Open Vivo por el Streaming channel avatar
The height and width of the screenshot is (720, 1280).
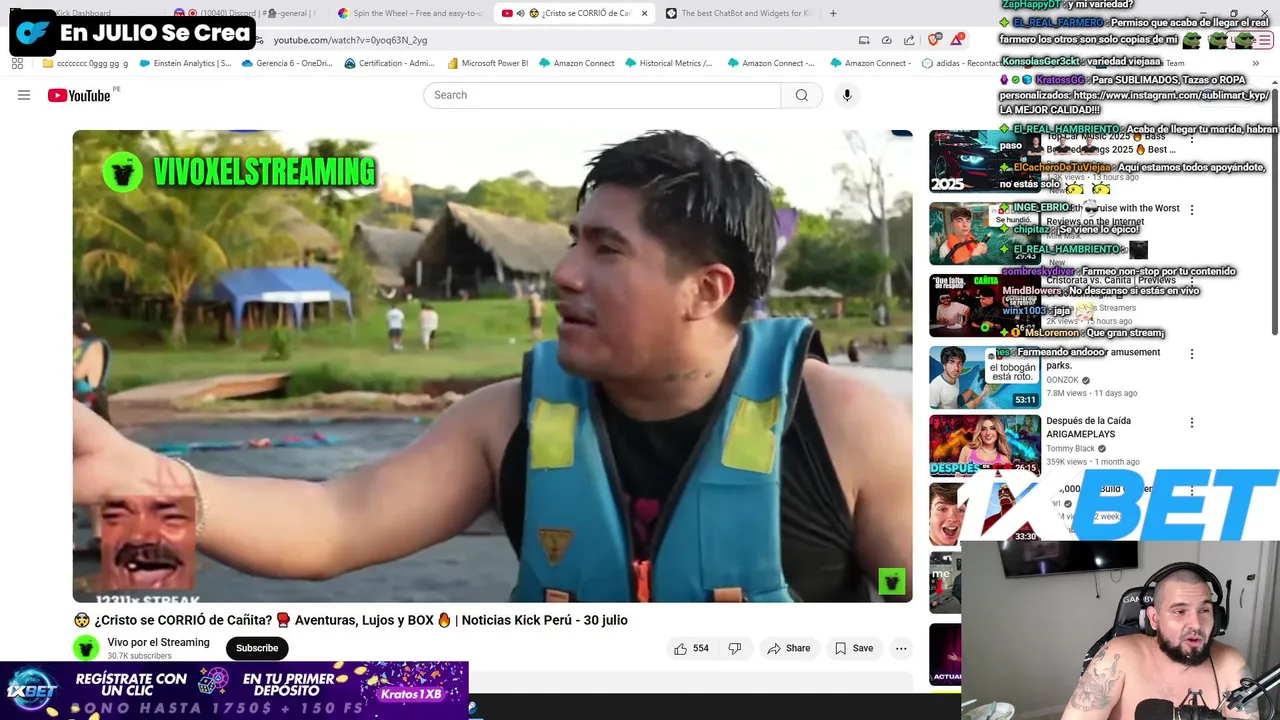pos(86,648)
